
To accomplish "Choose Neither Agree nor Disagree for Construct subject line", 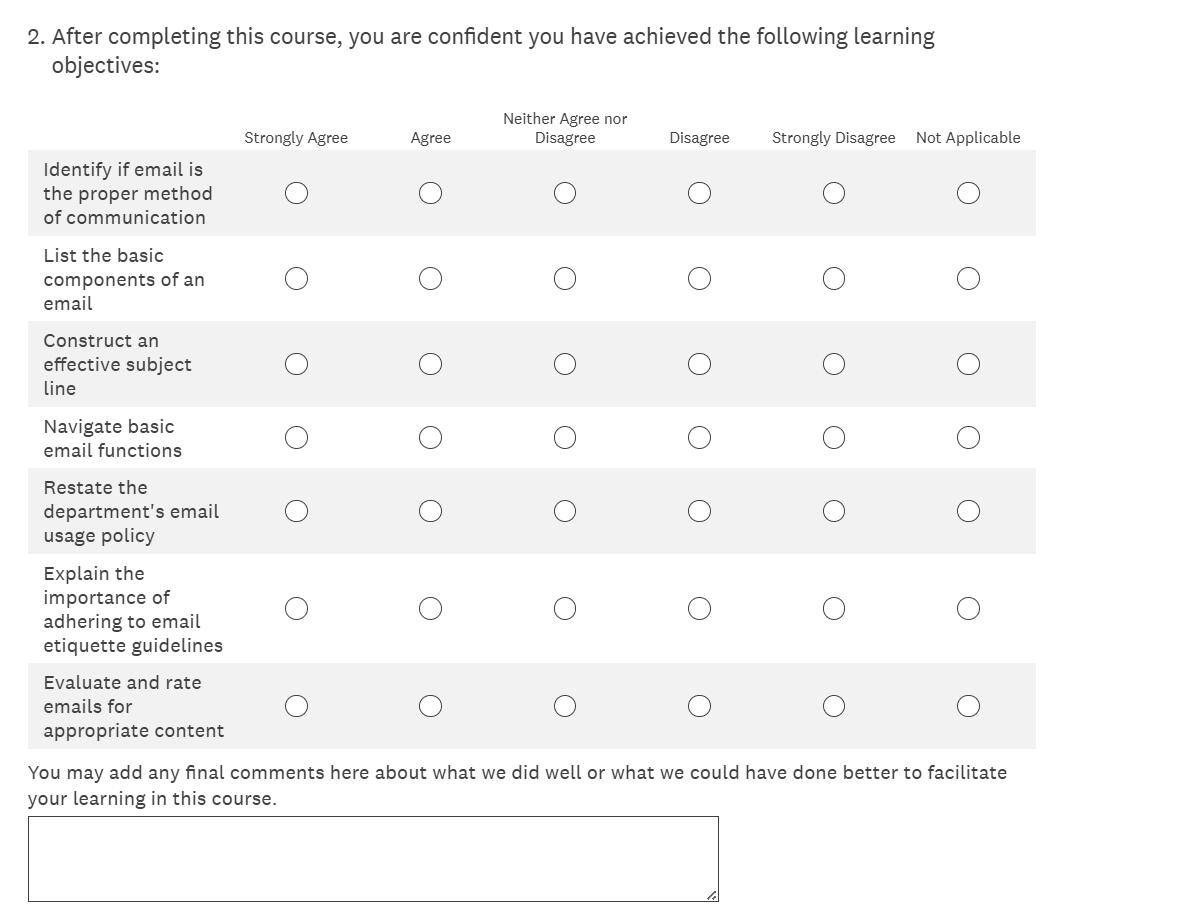I will tap(565, 364).
